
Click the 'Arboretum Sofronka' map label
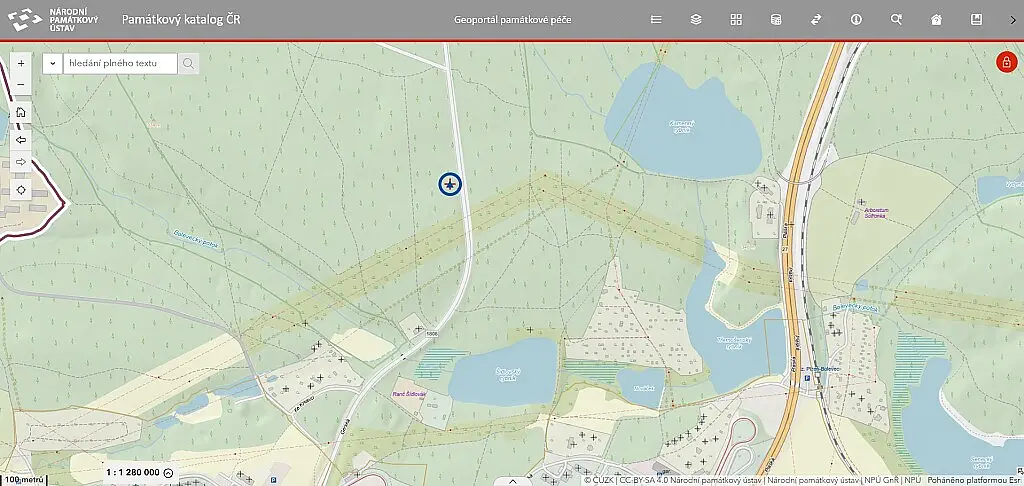875,212
